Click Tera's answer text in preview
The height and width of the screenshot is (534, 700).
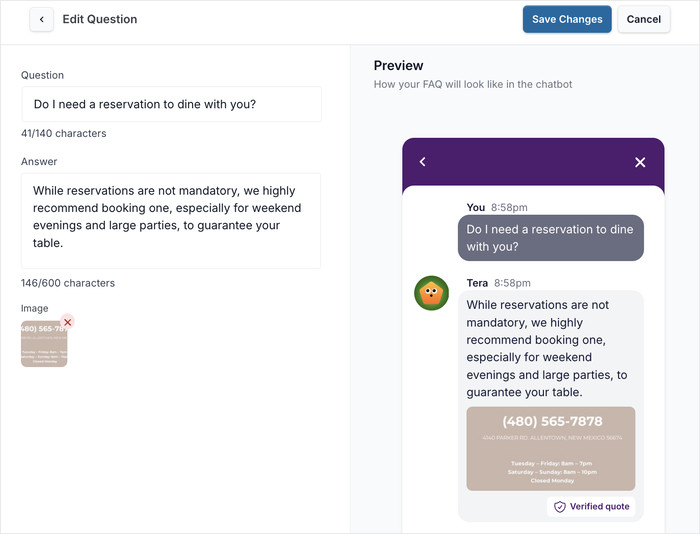point(547,348)
